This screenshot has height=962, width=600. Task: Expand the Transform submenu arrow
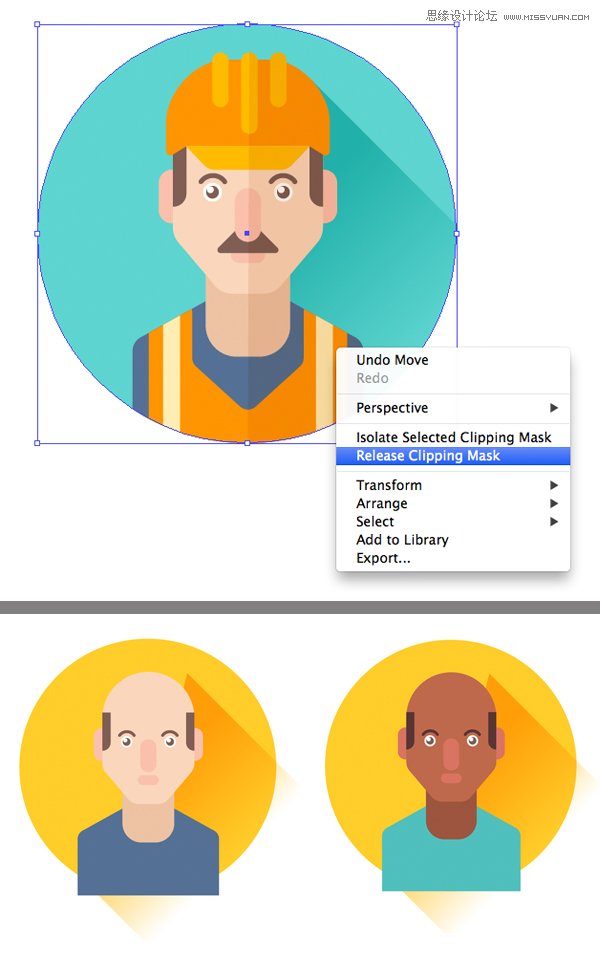553,485
